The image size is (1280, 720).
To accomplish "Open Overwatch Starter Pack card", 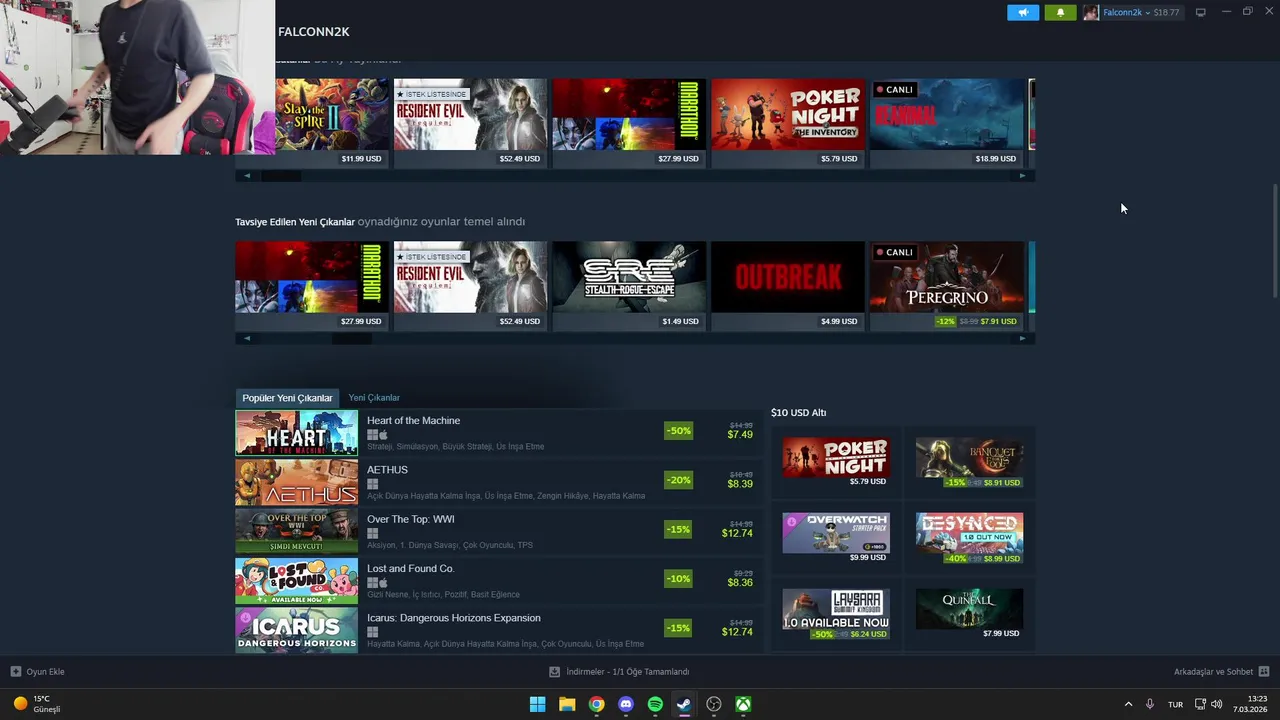I will tap(836, 538).
